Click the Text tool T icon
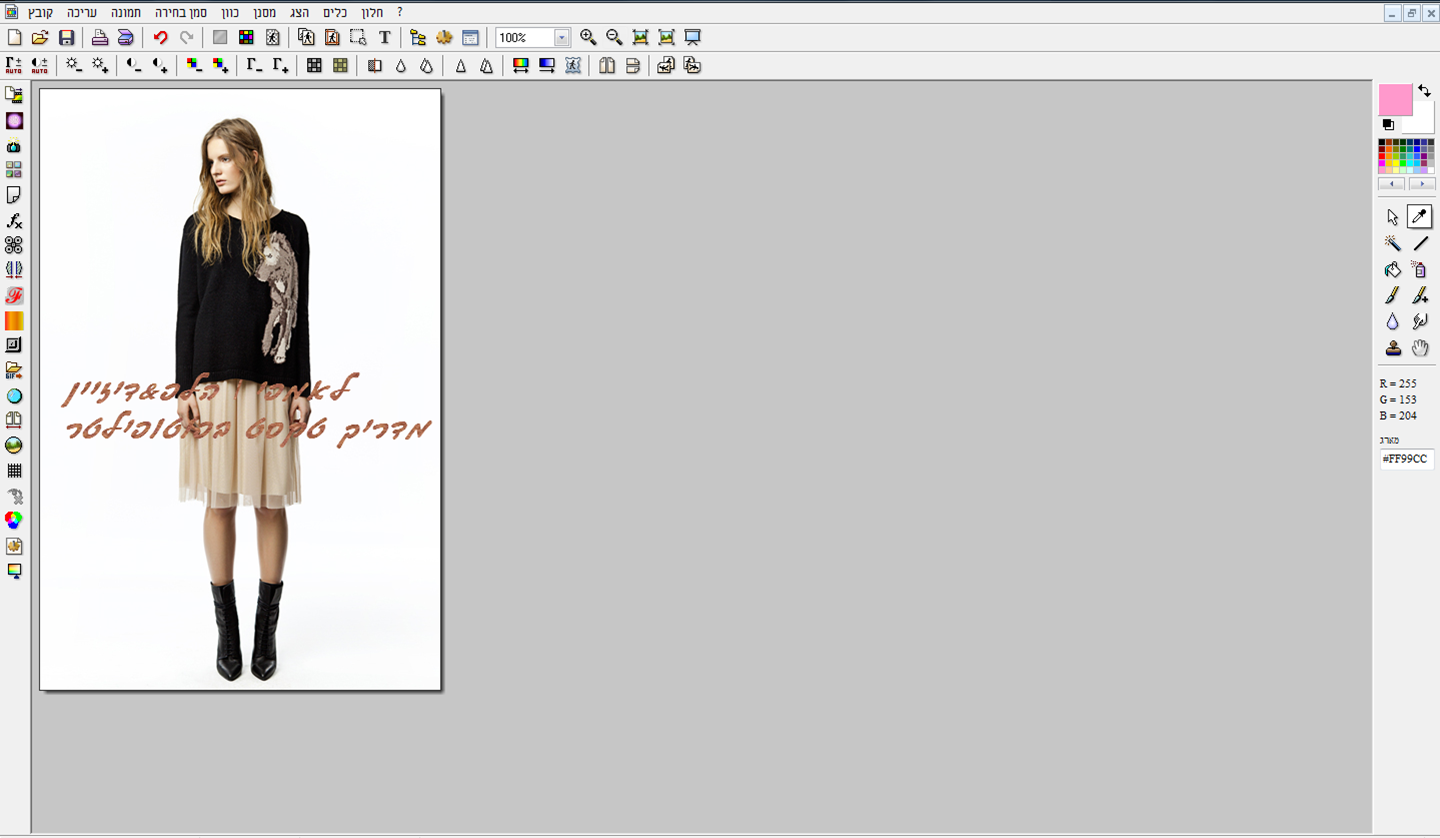Screen dimensions: 1440x838 click(x=384, y=38)
